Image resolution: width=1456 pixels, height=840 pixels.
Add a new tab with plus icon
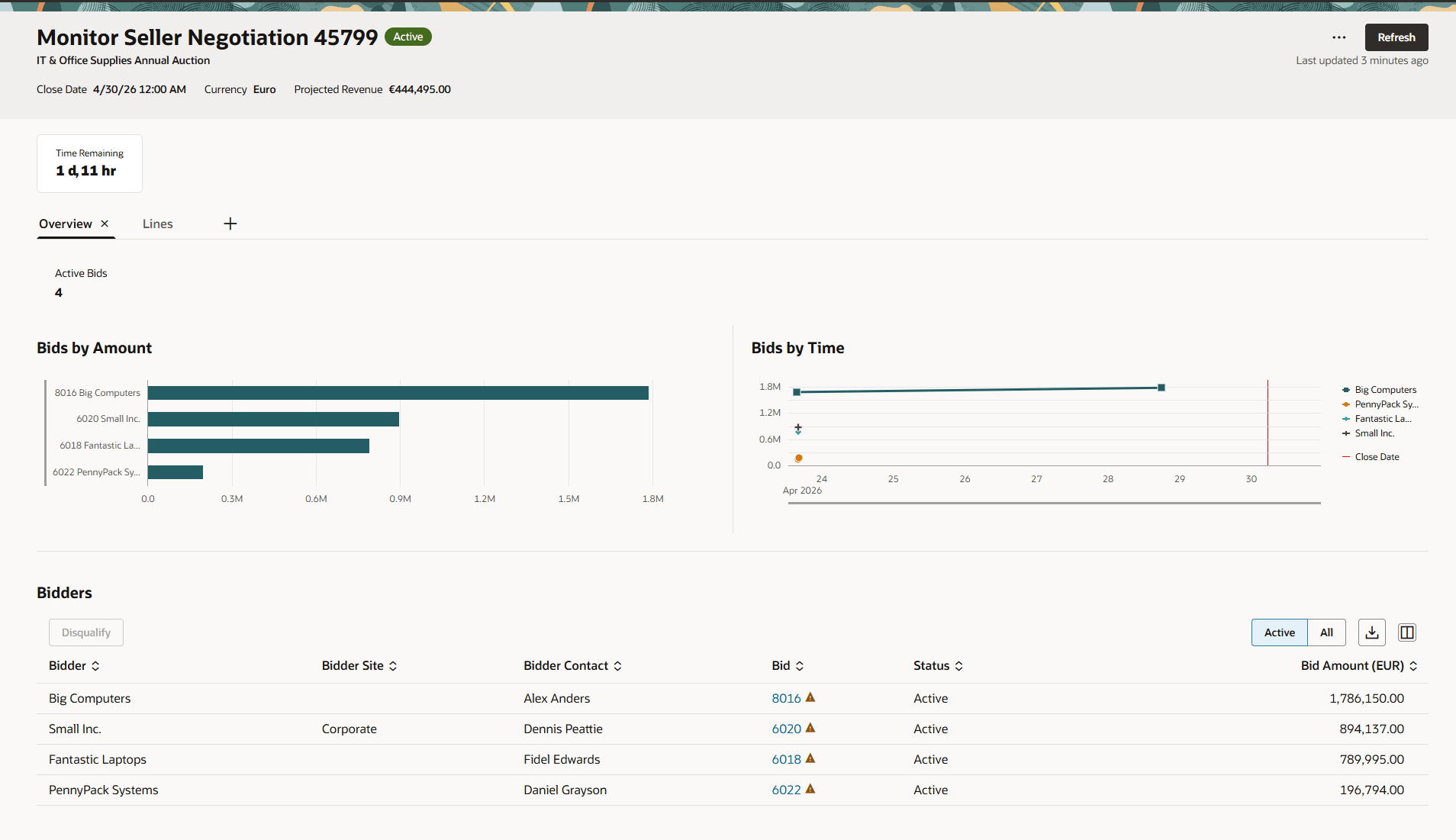[x=230, y=224]
